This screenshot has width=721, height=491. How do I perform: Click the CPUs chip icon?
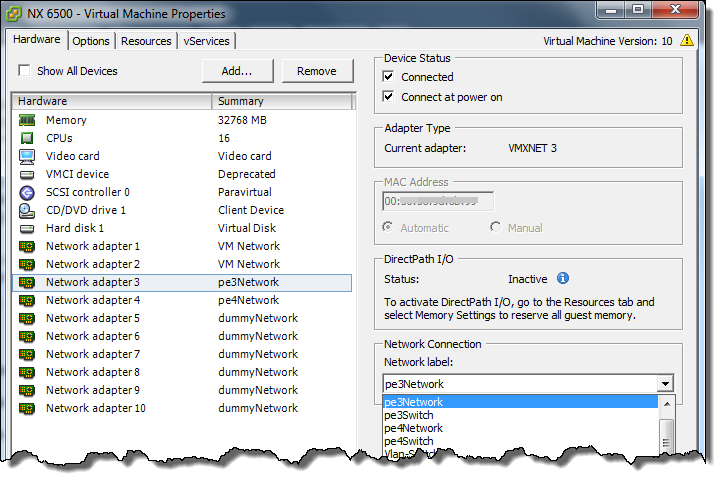point(27,138)
